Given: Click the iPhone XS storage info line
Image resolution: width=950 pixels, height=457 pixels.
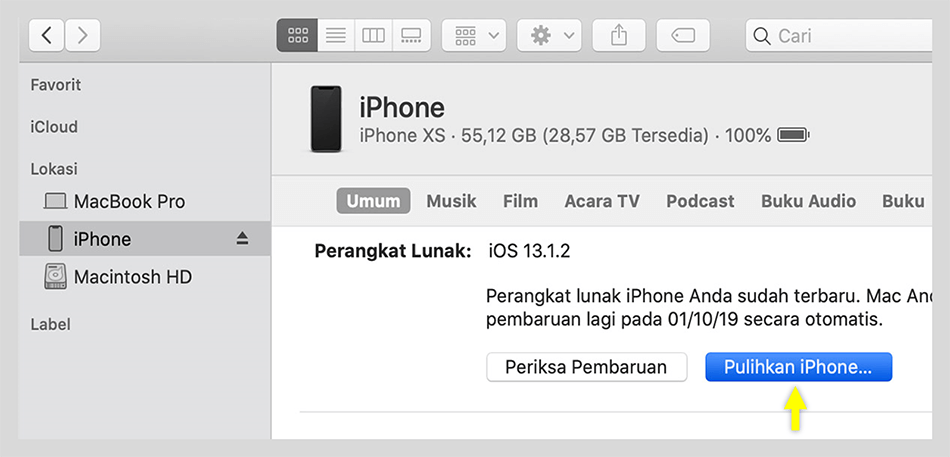Looking at the screenshot, I should click(x=565, y=135).
